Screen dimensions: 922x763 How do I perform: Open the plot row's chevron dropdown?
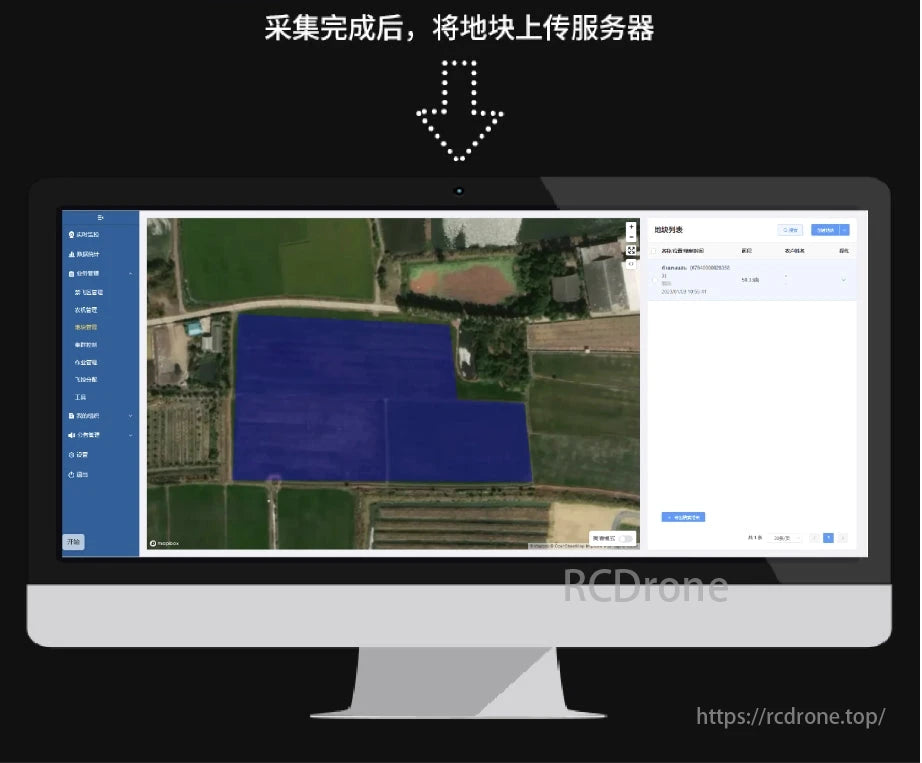(845, 280)
